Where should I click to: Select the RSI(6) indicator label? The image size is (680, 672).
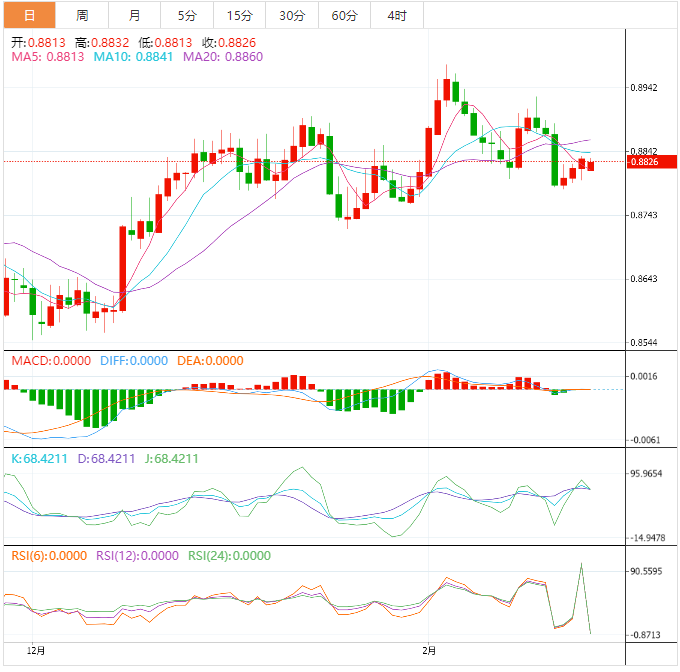tap(49, 556)
